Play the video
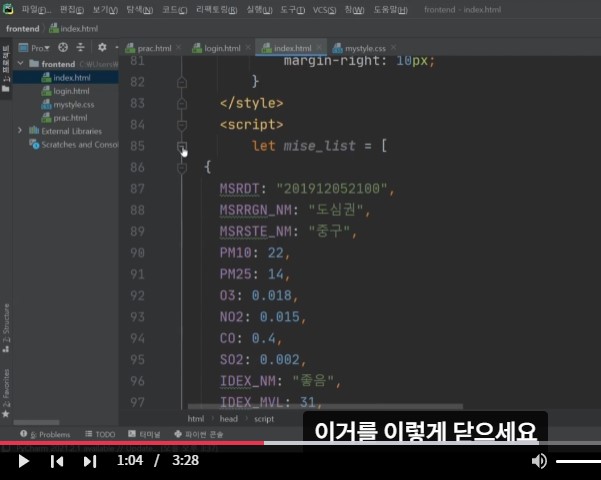Screen dimensions: 601x480 [x=23, y=461]
